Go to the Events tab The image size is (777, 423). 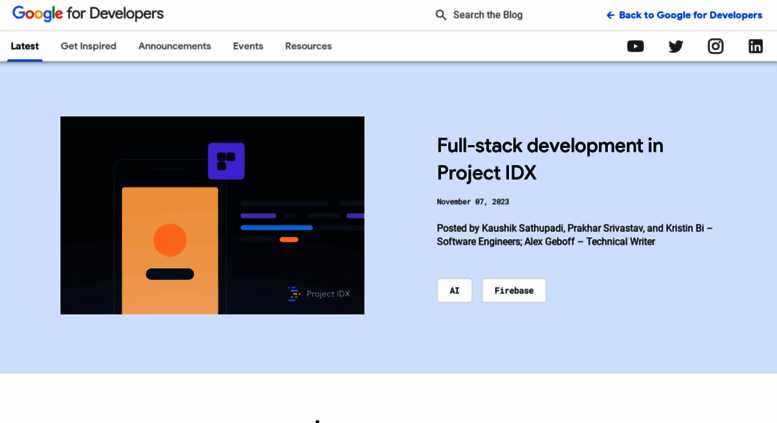[x=248, y=46]
